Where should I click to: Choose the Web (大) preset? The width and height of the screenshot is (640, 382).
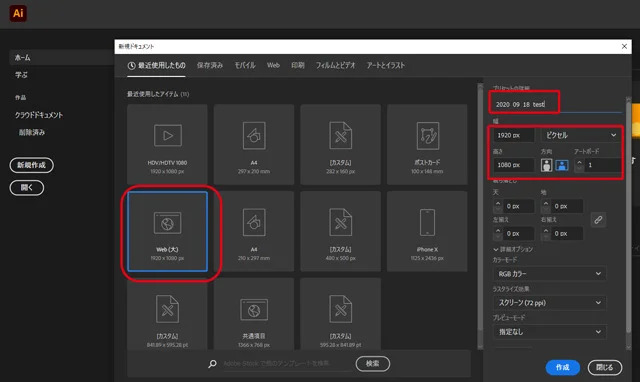[x=167, y=231]
